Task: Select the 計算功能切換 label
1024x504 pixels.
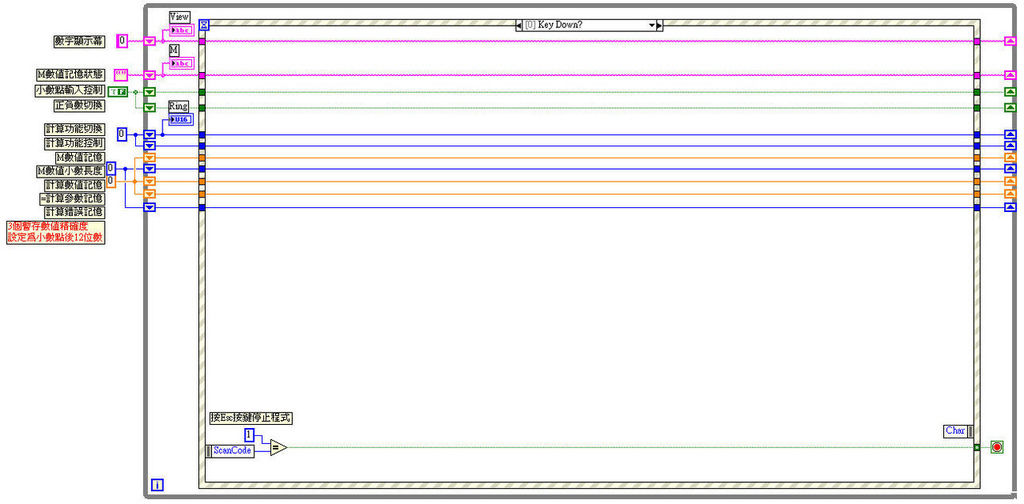Action: click(x=74, y=130)
